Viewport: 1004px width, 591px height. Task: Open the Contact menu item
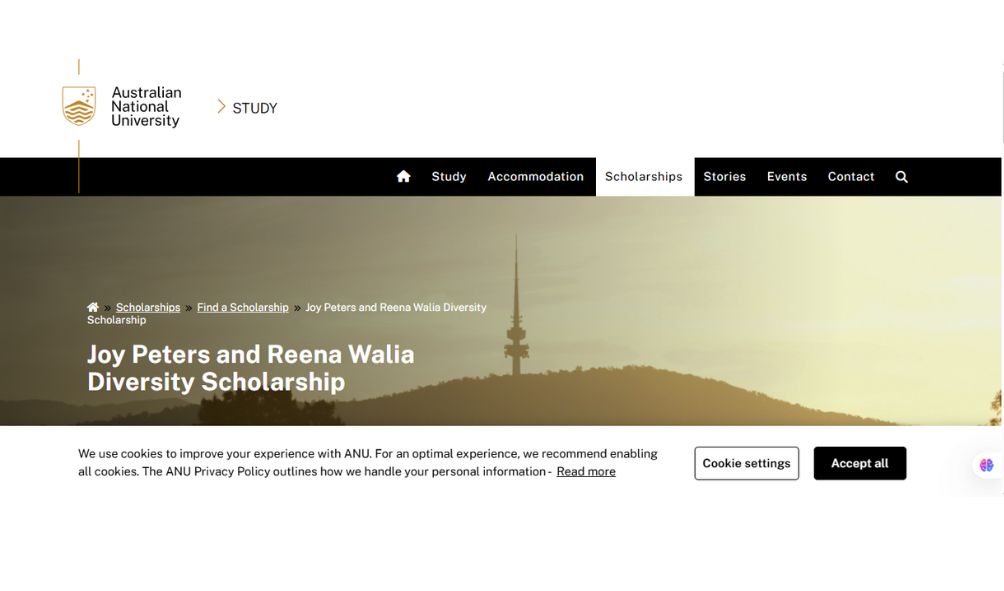click(851, 177)
